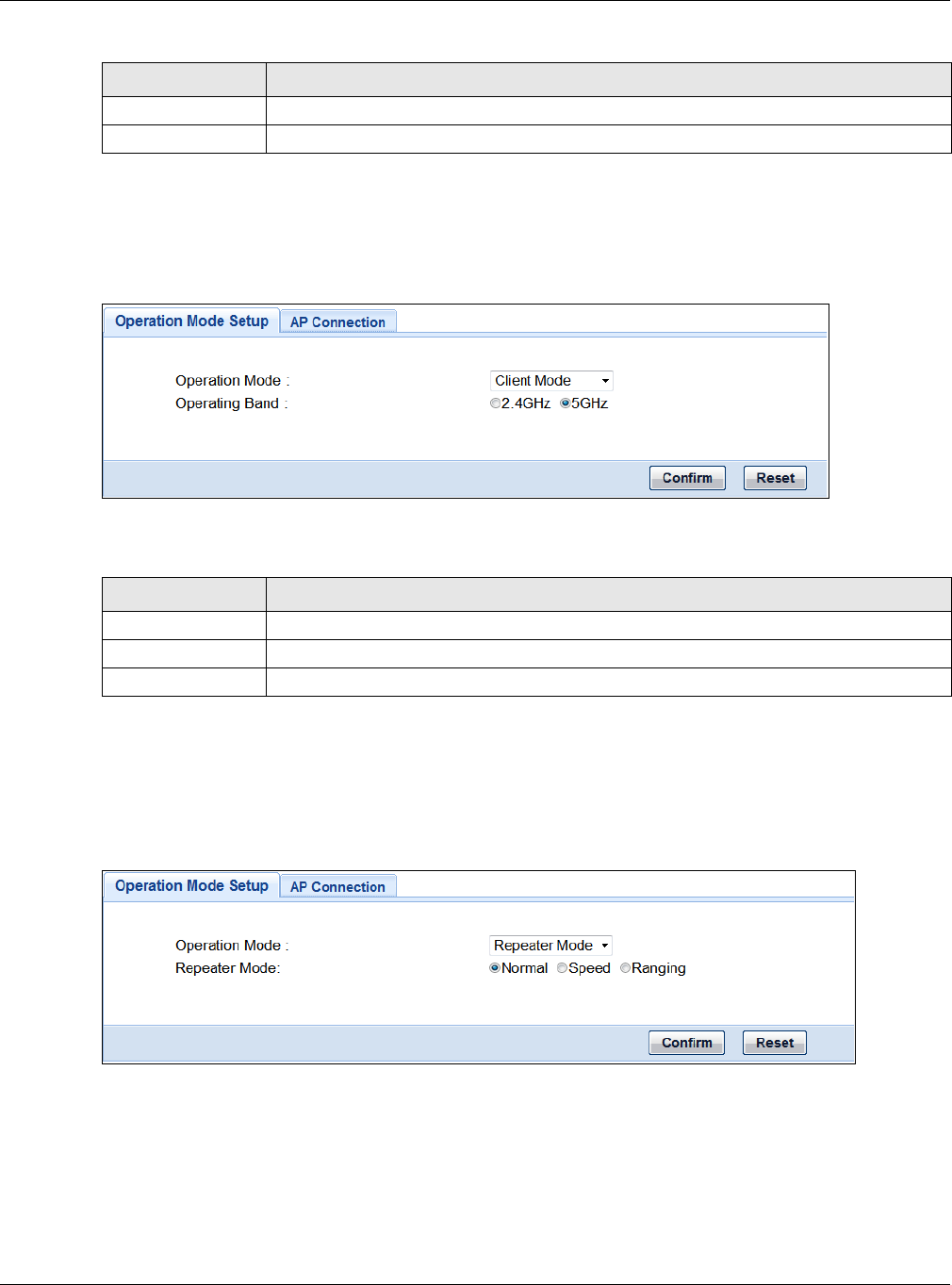The image size is (952, 1285).
Task: Select the Ranging repeater mode radio button
Action: point(625,968)
